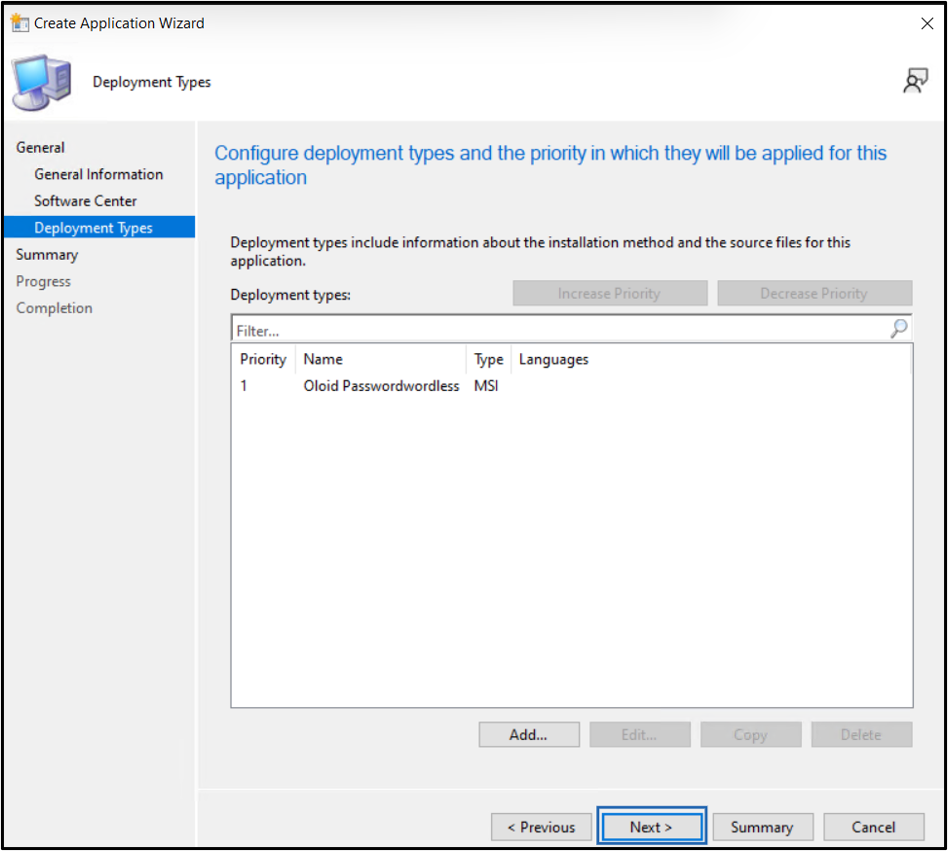Click the Decrease Priority button

pyautogui.click(x=814, y=293)
